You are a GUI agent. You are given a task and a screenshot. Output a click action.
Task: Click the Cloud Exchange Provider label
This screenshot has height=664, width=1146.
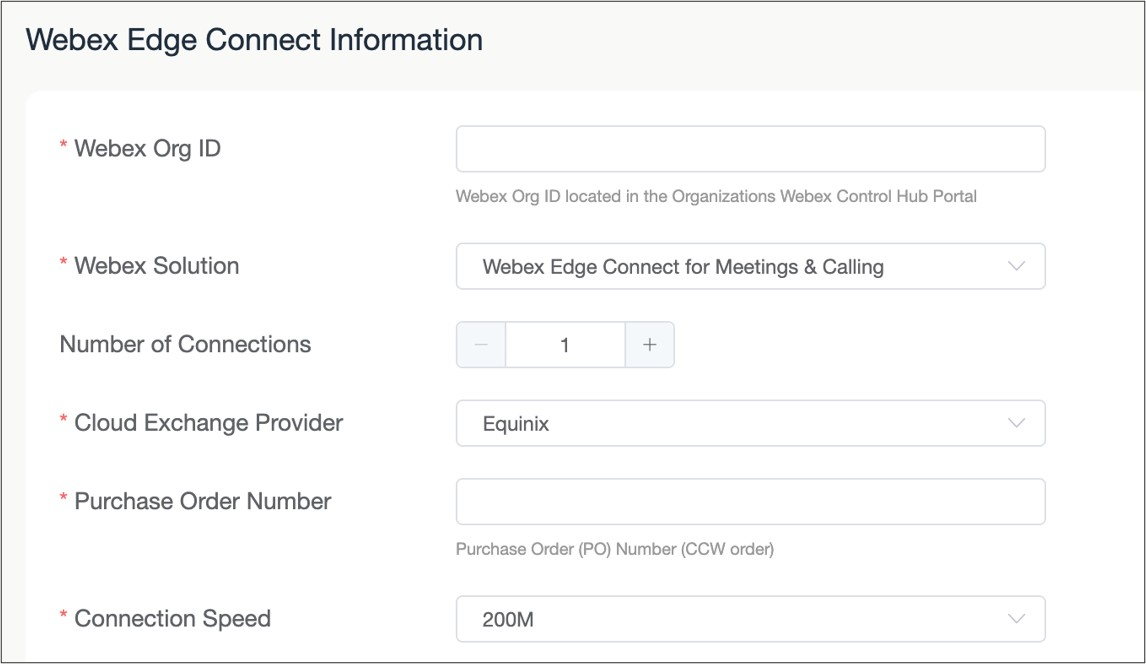pyautogui.click(x=208, y=423)
